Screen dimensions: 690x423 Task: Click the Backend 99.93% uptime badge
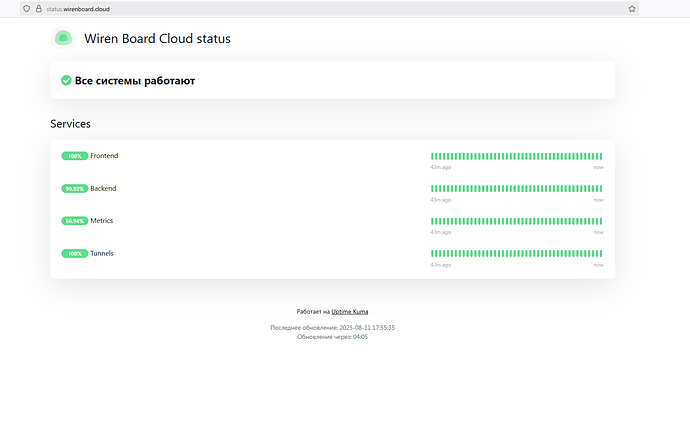point(75,188)
